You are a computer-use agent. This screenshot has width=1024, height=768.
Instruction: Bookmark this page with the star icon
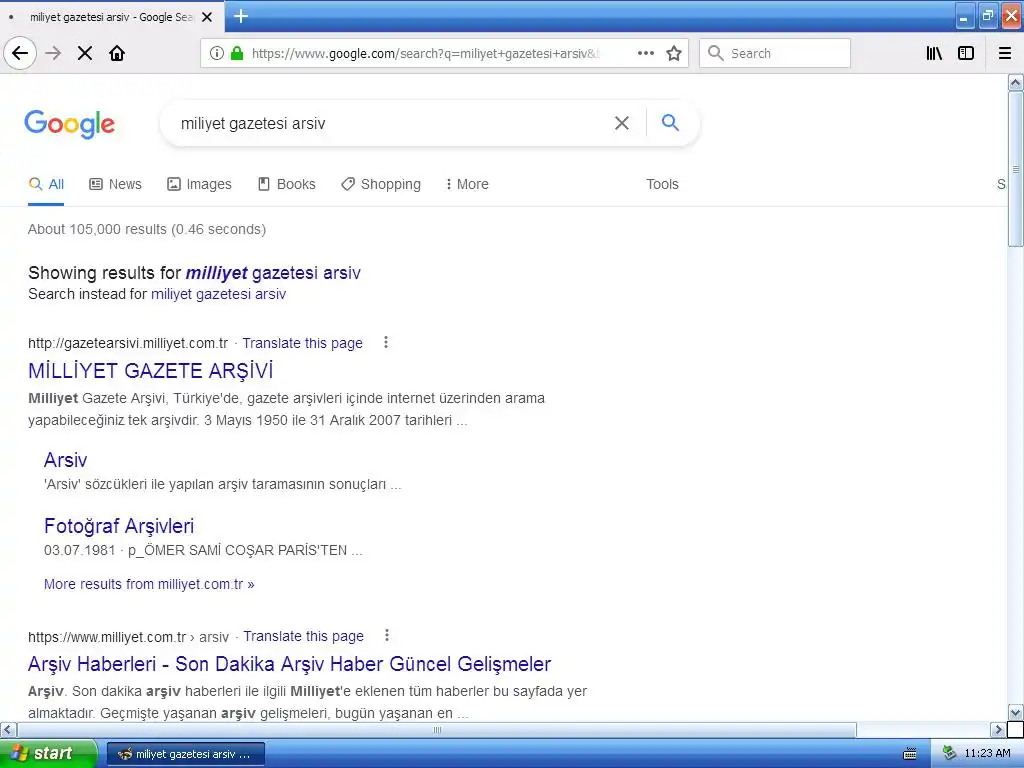(673, 53)
